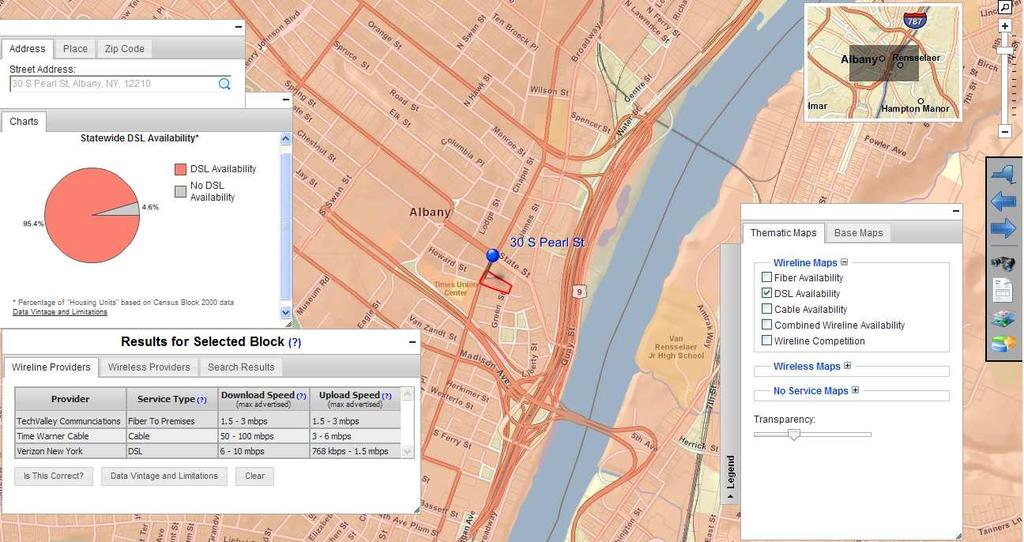Viewport: 1024px width, 542px height.
Task: Click the Provider column header
Action: click(71, 399)
